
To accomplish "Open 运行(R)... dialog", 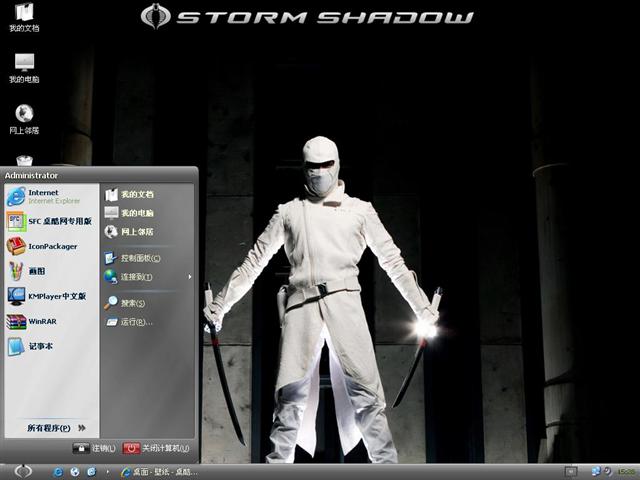I will click(x=129, y=322).
